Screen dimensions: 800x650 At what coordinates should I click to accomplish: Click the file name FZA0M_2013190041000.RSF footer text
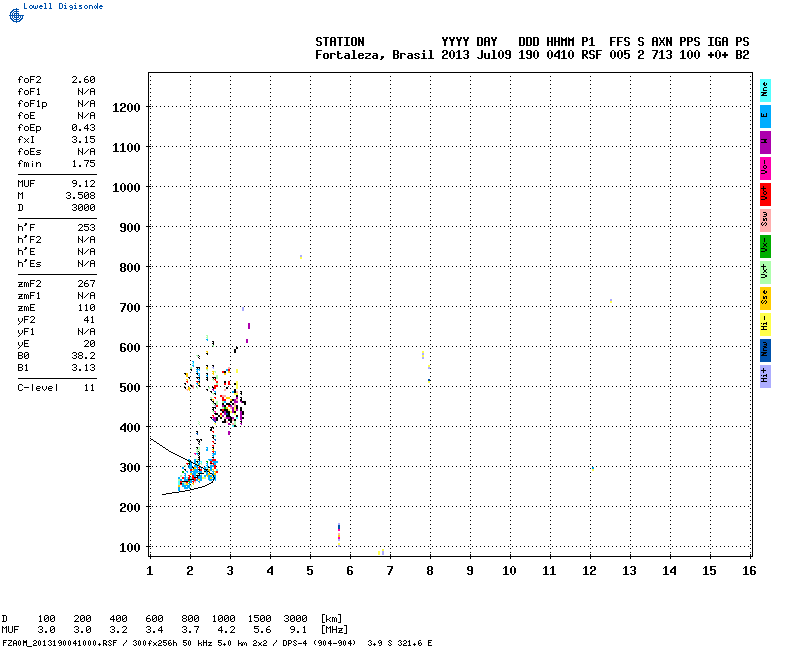click(x=60, y=643)
